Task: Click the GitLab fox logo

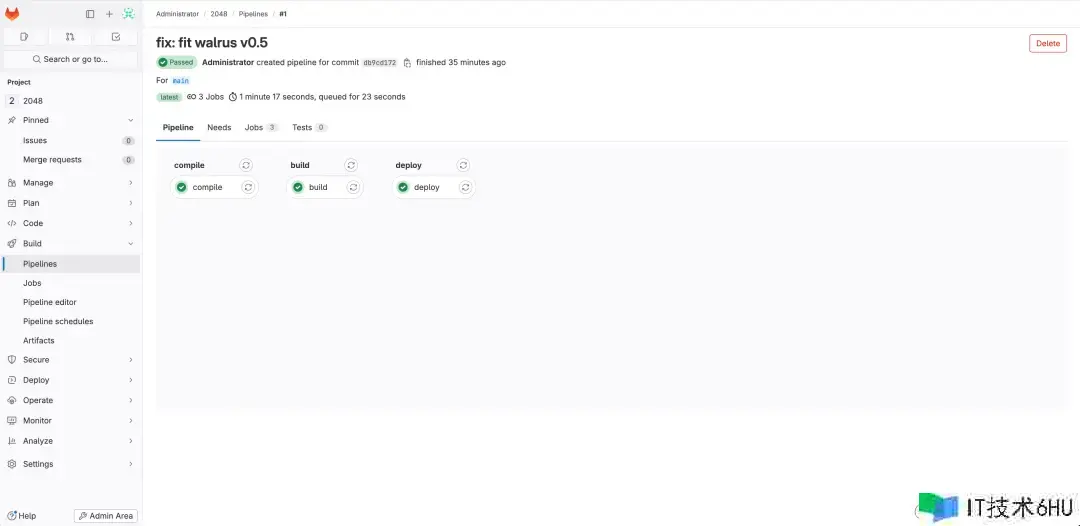Action: (x=12, y=14)
